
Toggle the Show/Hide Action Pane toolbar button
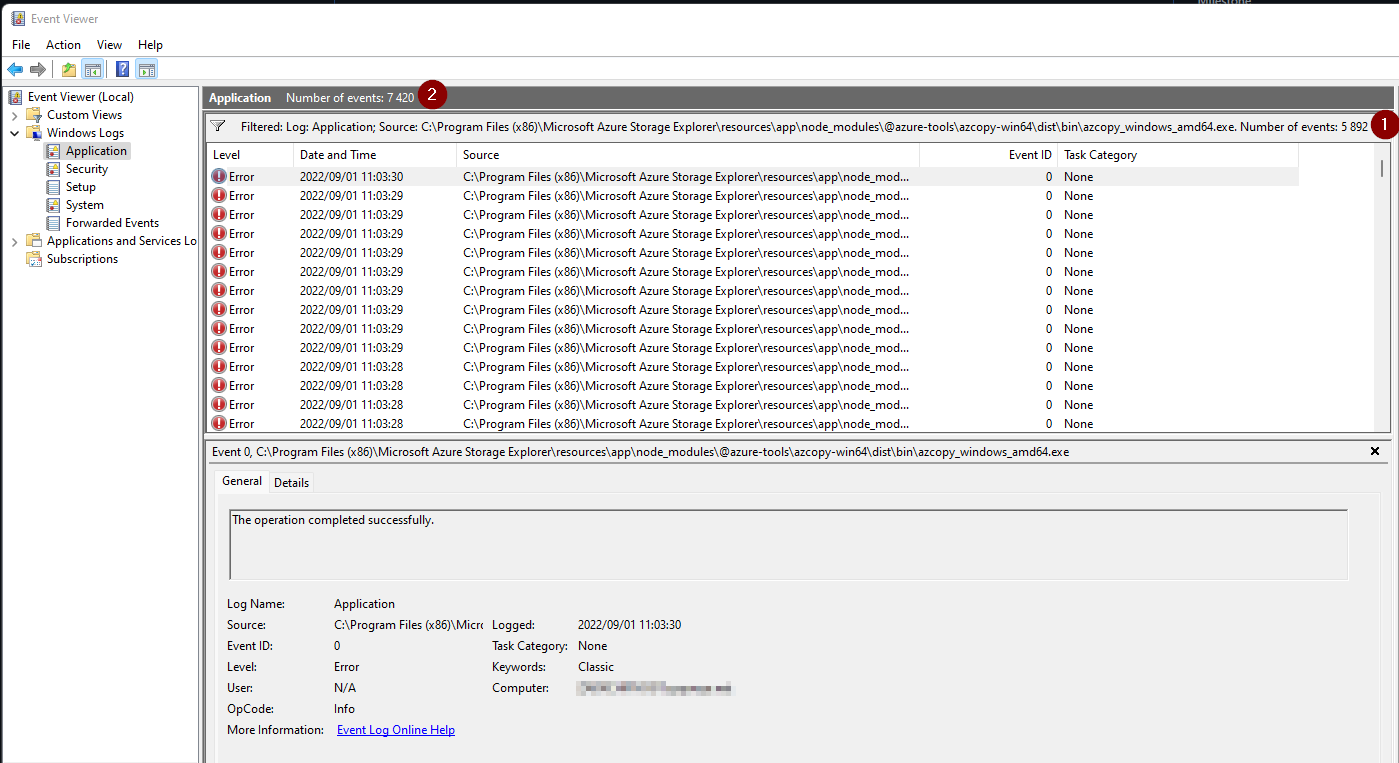146,68
